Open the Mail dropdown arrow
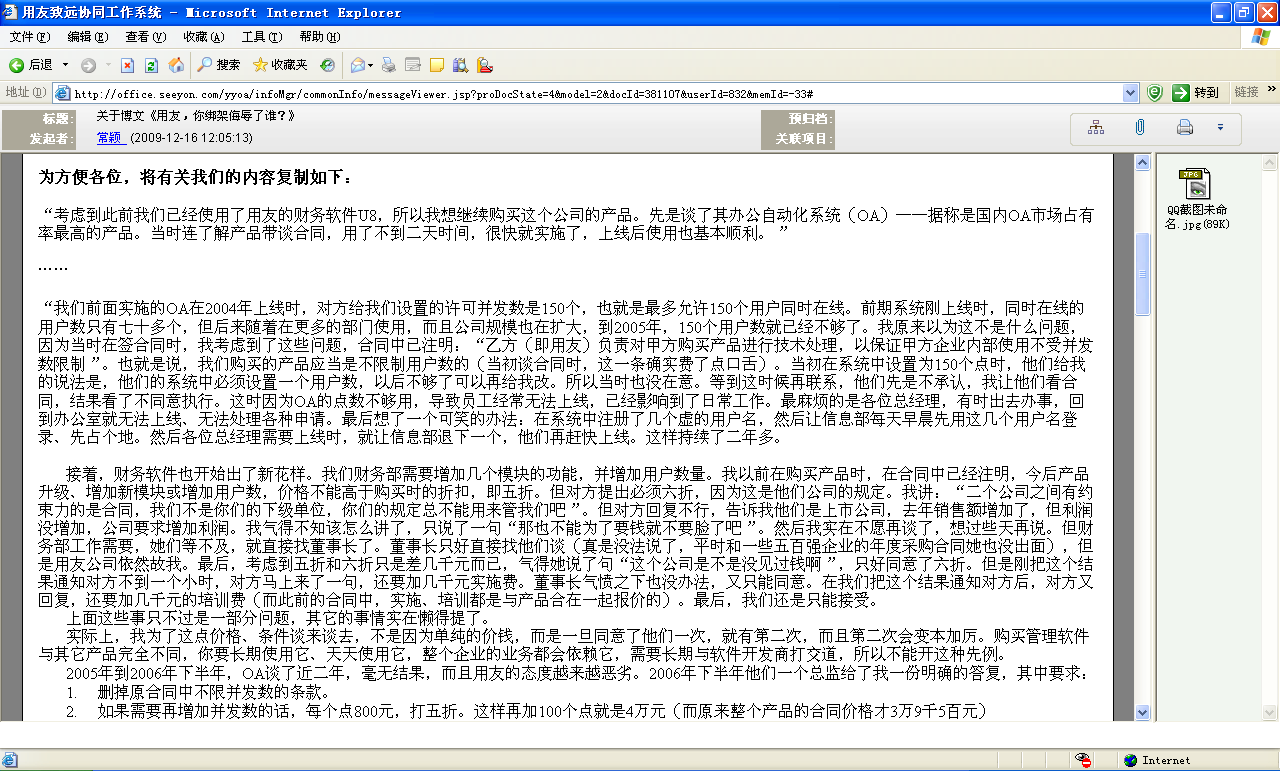1280x771 pixels. (371, 65)
